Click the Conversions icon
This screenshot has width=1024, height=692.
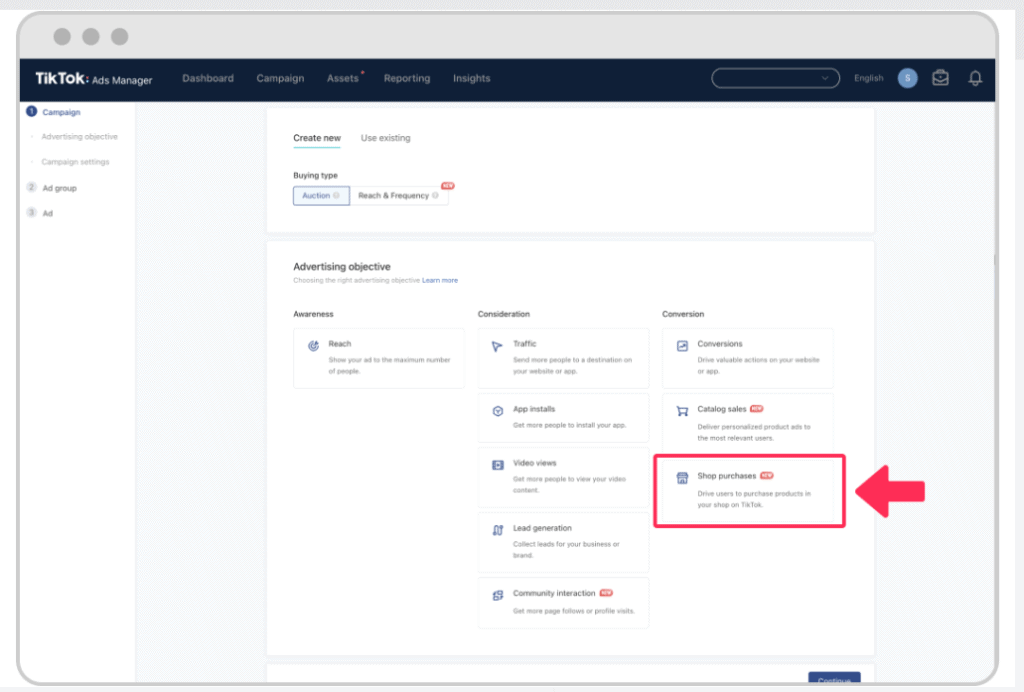pyautogui.click(x=682, y=346)
